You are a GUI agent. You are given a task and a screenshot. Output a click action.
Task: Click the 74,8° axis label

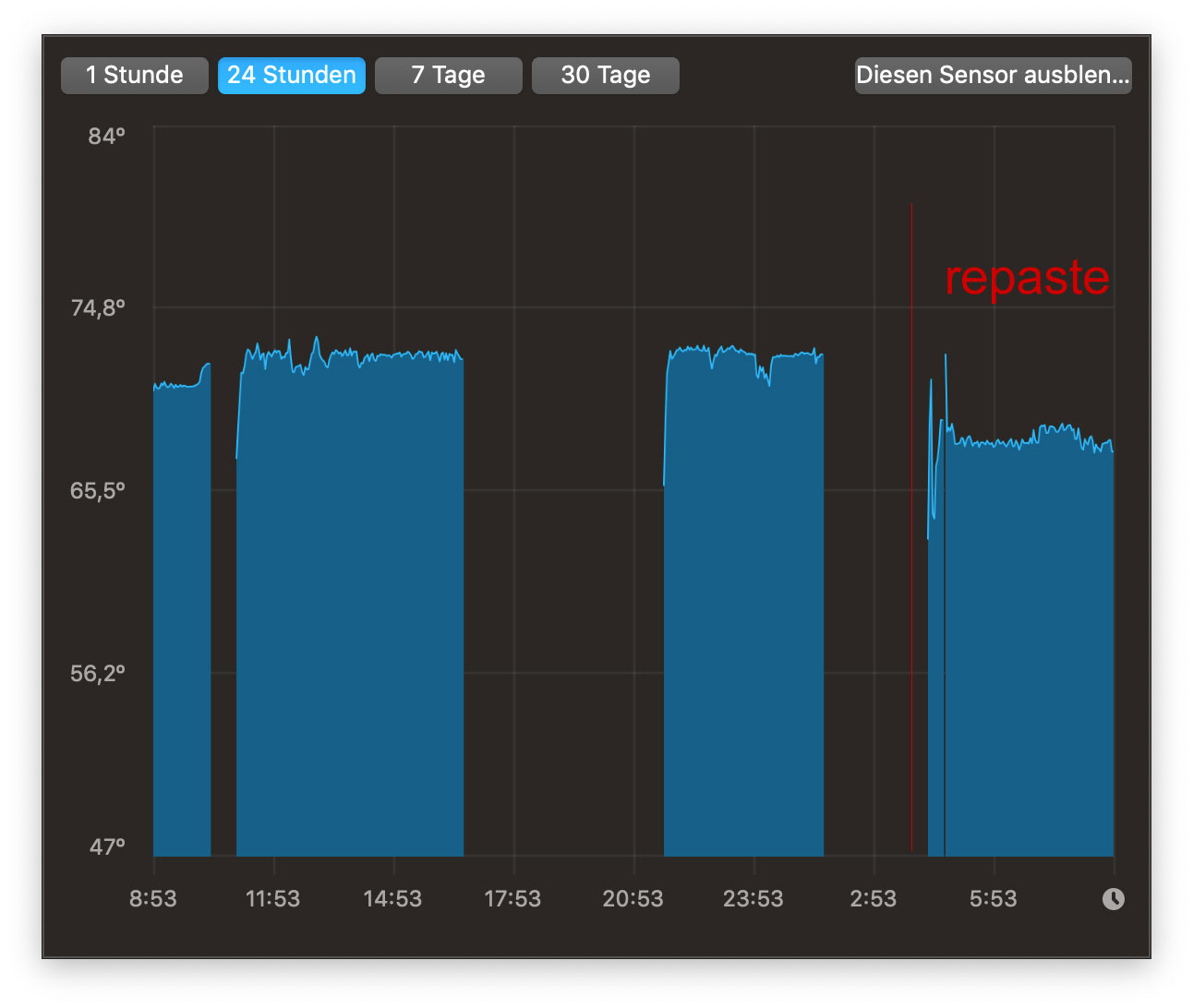[98, 307]
